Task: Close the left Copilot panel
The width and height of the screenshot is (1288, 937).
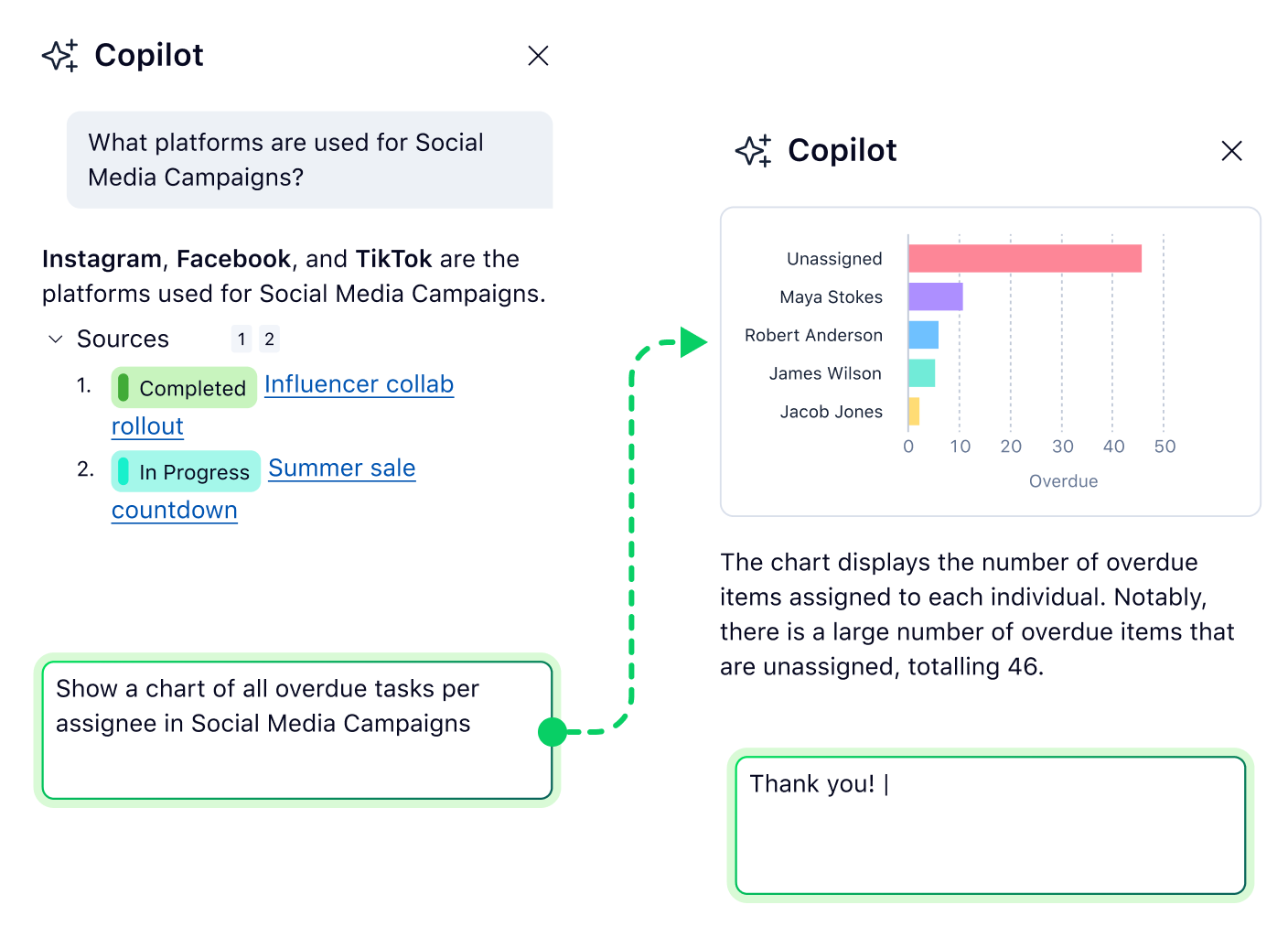Action: click(538, 56)
